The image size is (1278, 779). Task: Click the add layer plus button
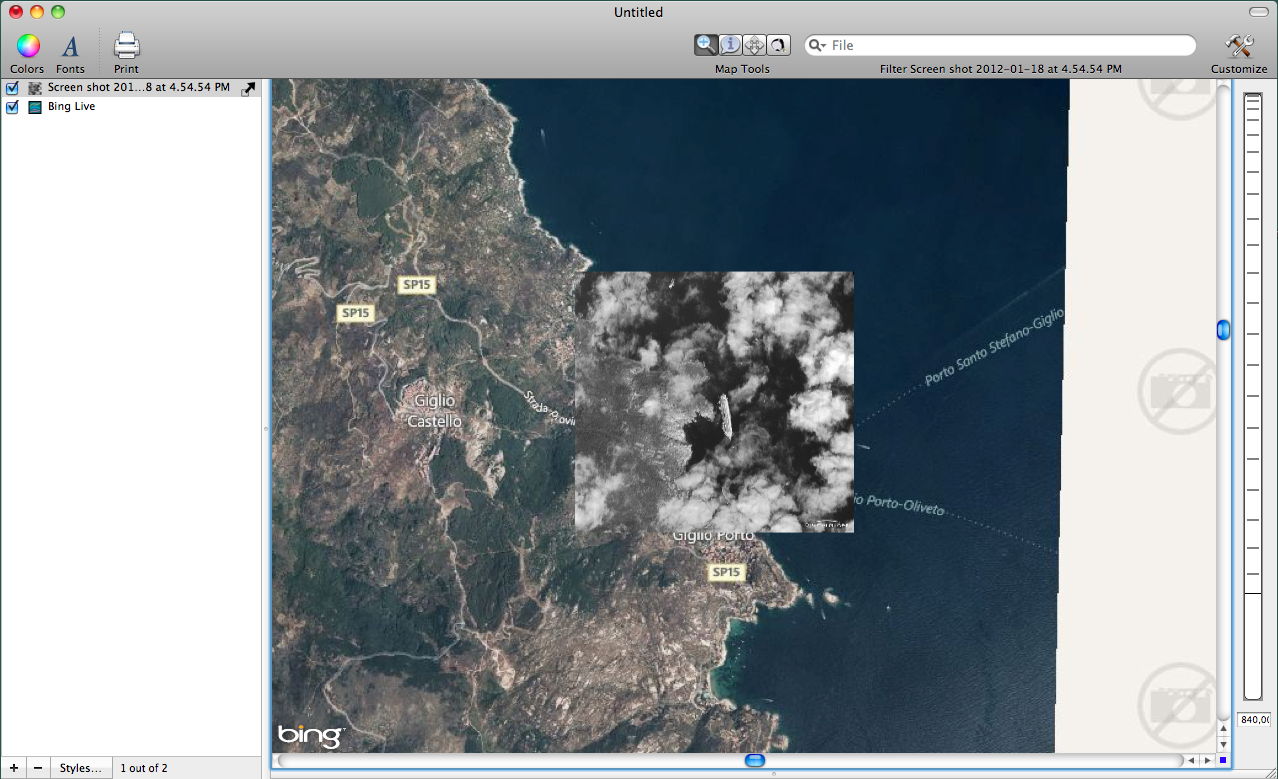coord(13,768)
